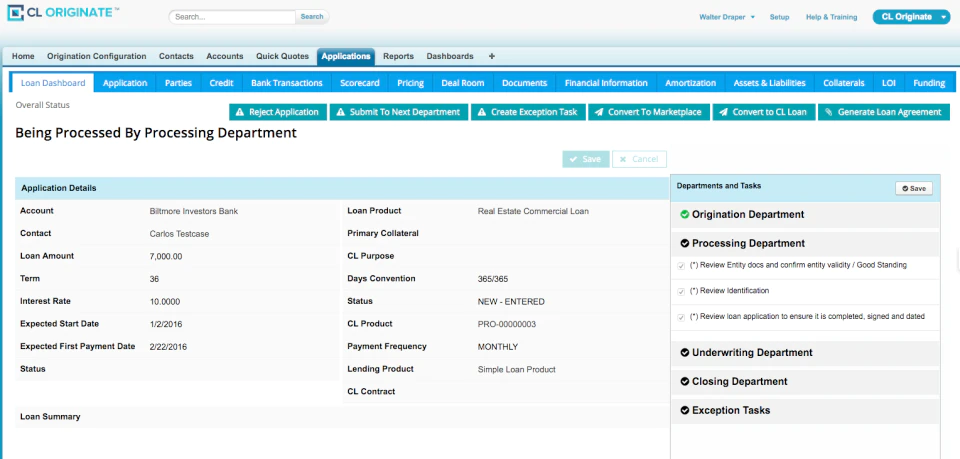This screenshot has width=960, height=459.
Task: Open the Reports tab
Action: [399, 56]
